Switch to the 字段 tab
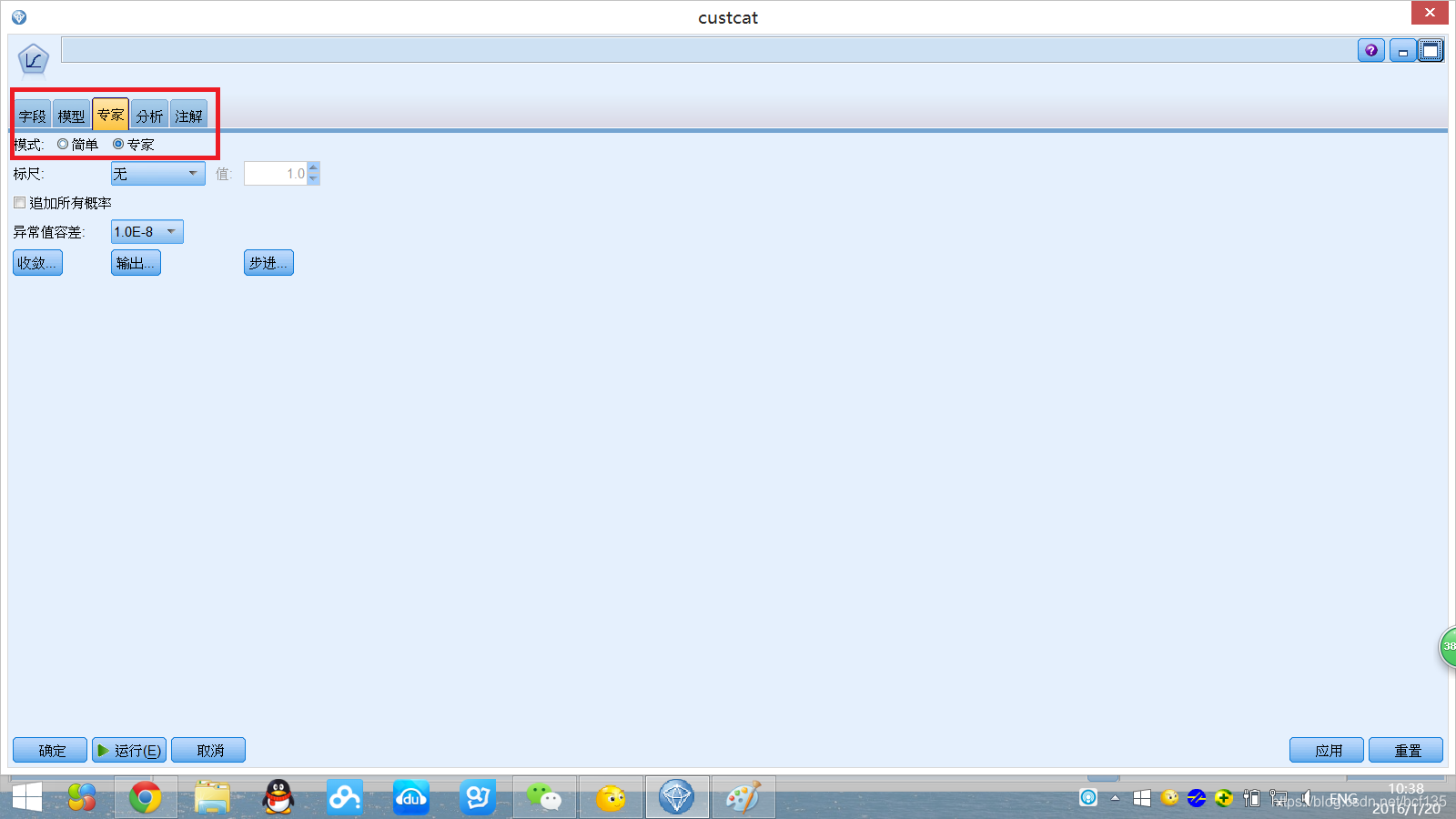Viewport: 1456px width, 819px height. tap(33, 116)
